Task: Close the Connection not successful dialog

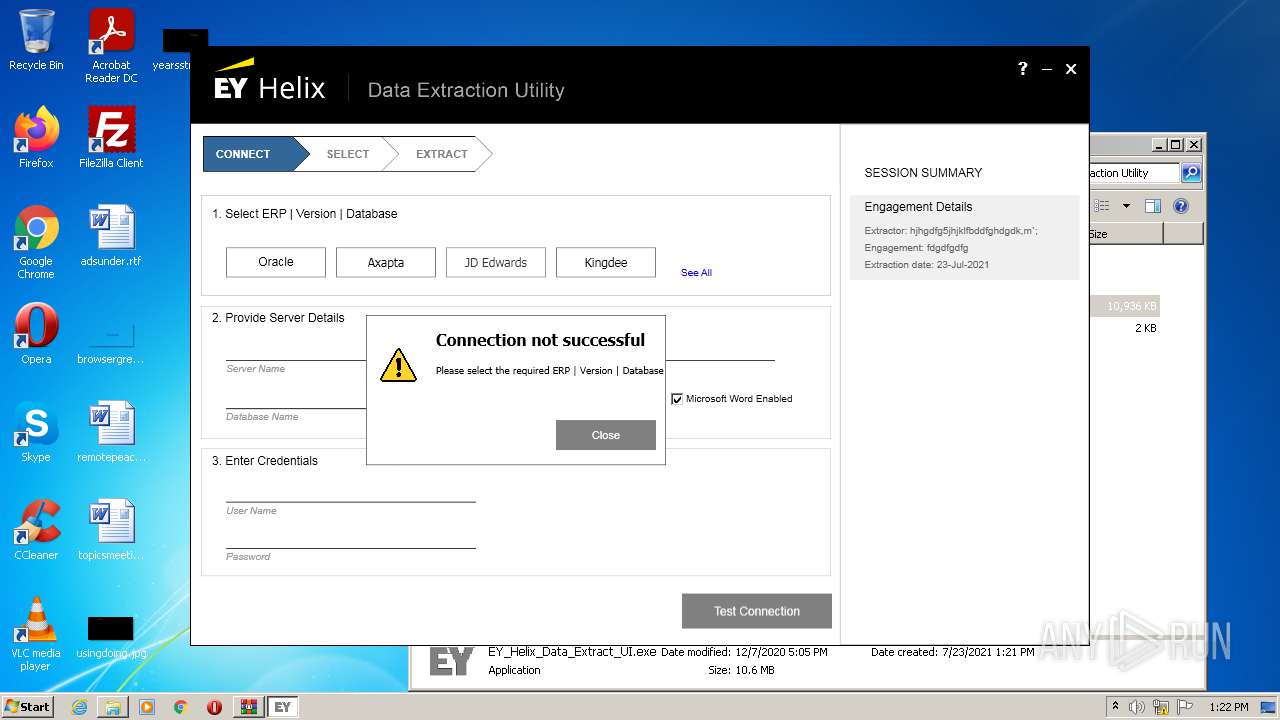Action: (605, 435)
